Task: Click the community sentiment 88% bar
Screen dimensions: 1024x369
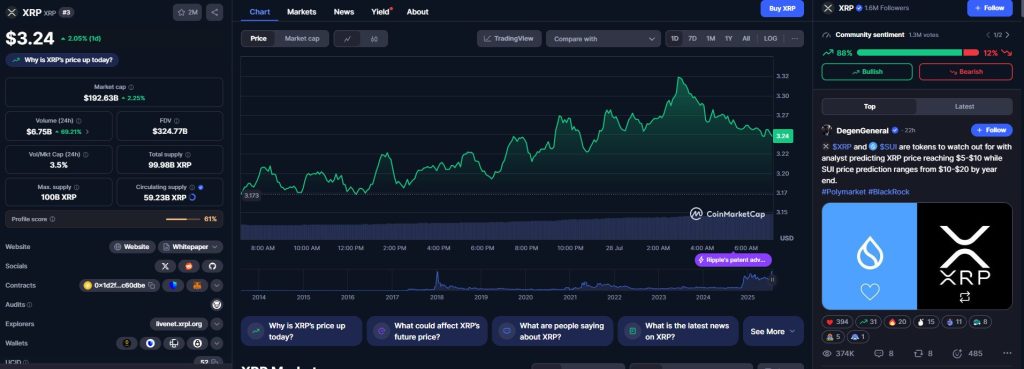Action: [x=909, y=53]
